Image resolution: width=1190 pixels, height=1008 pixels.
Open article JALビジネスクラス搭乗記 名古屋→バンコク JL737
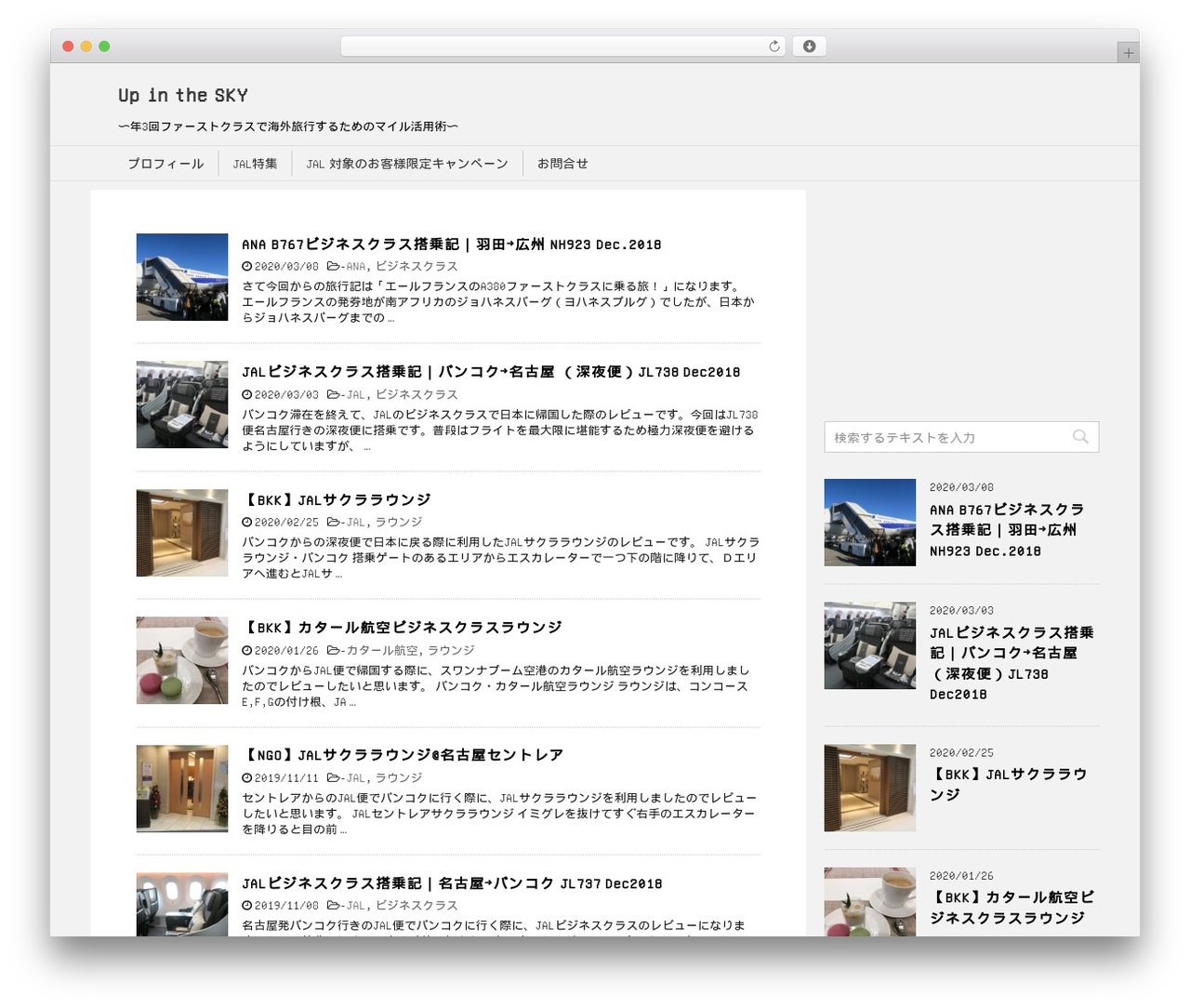452,883
